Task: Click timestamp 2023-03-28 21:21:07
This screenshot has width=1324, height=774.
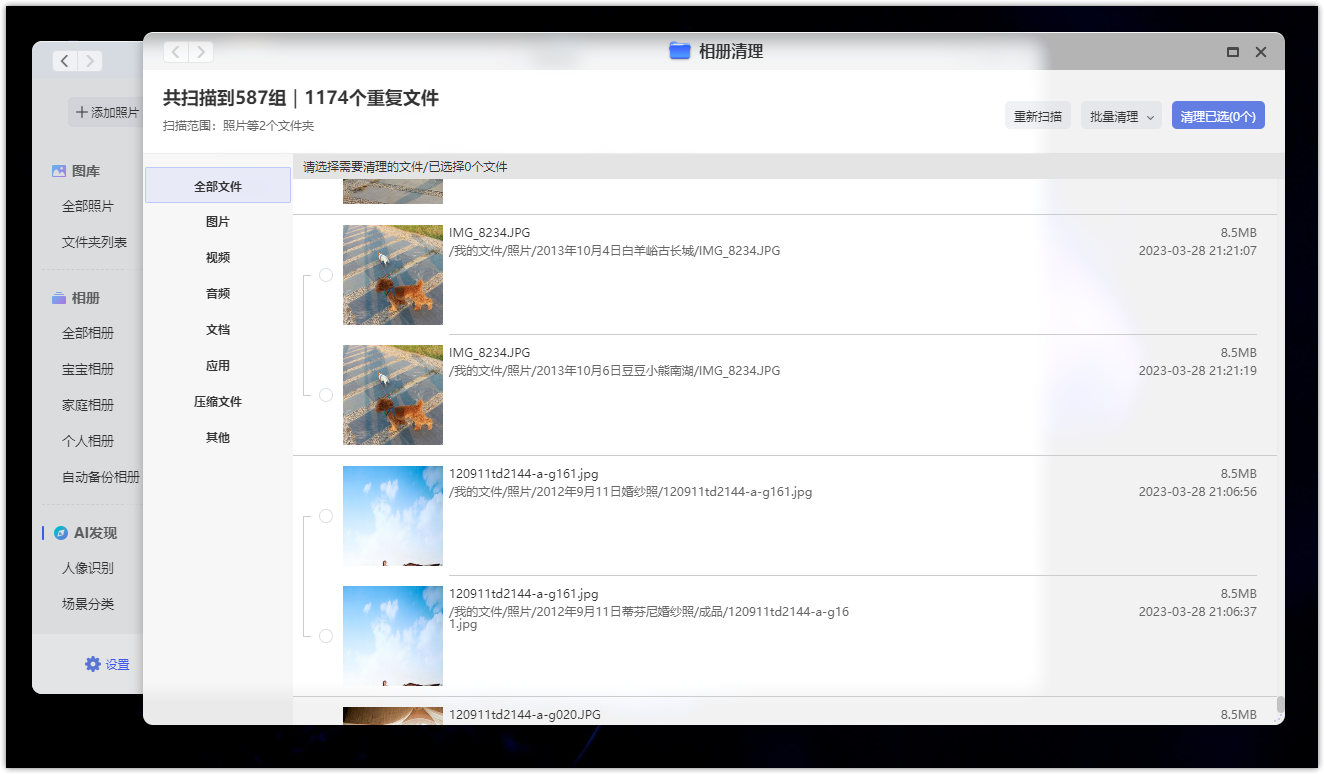Action: click(1198, 251)
